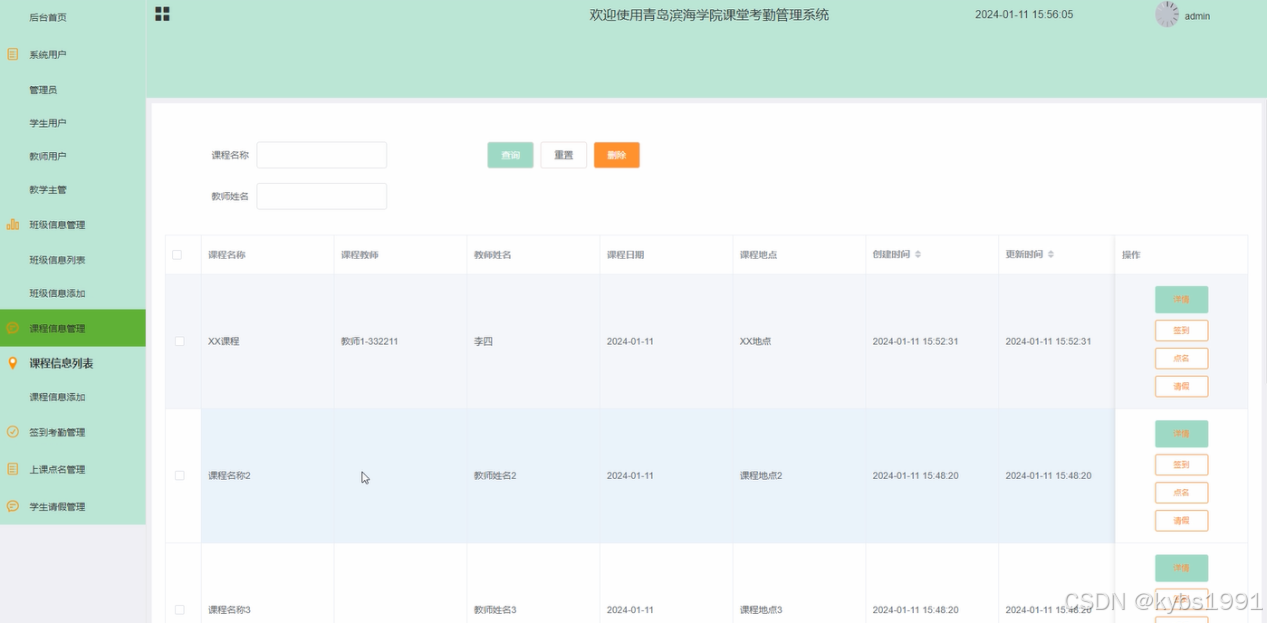Tick the select-all checkbox in table header
1267x623 pixels.
tap(177, 255)
